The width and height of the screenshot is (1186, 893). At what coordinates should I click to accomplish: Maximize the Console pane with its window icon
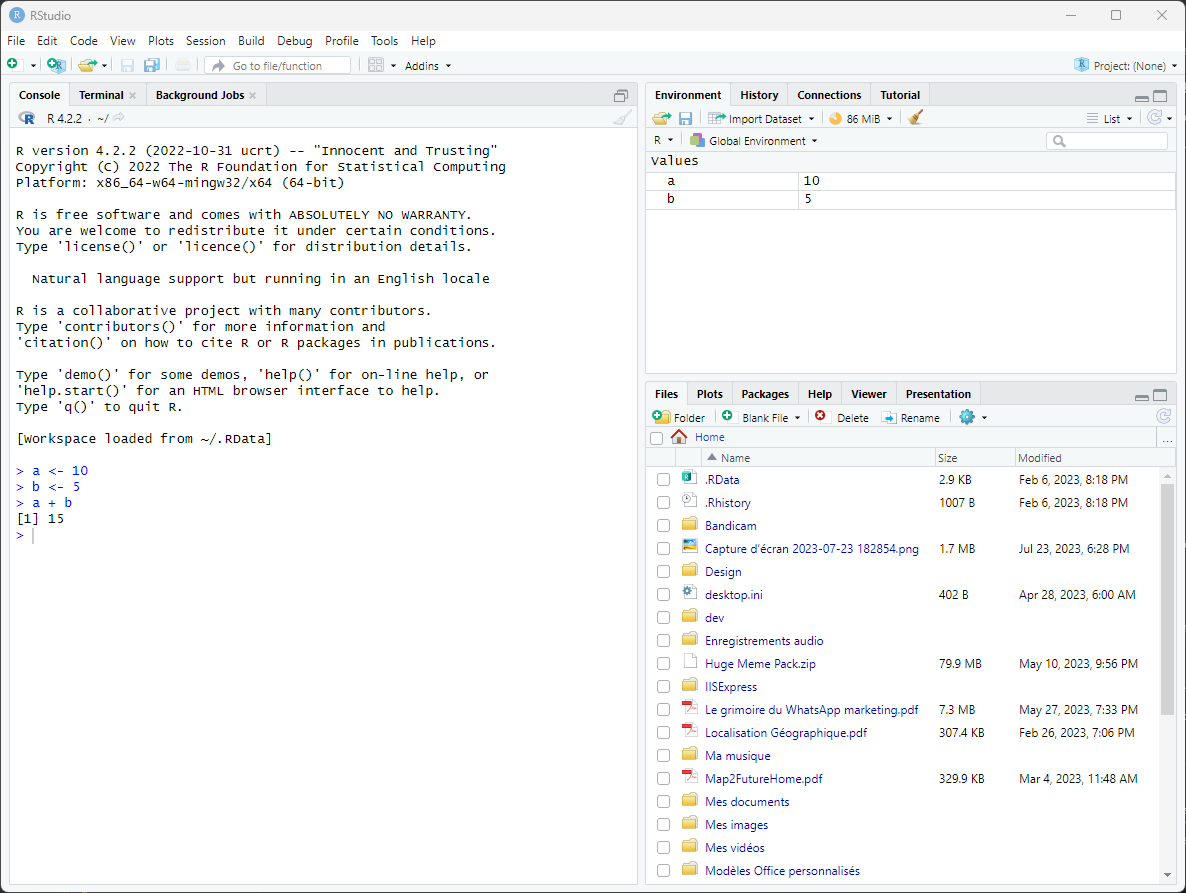(x=621, y=95)
